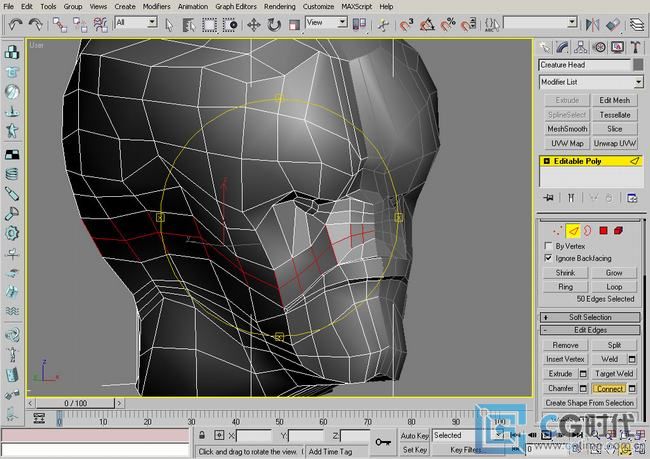Open the Select by Name dialog icon
Screen dimensions: 650x459
(x=189, y=24)
